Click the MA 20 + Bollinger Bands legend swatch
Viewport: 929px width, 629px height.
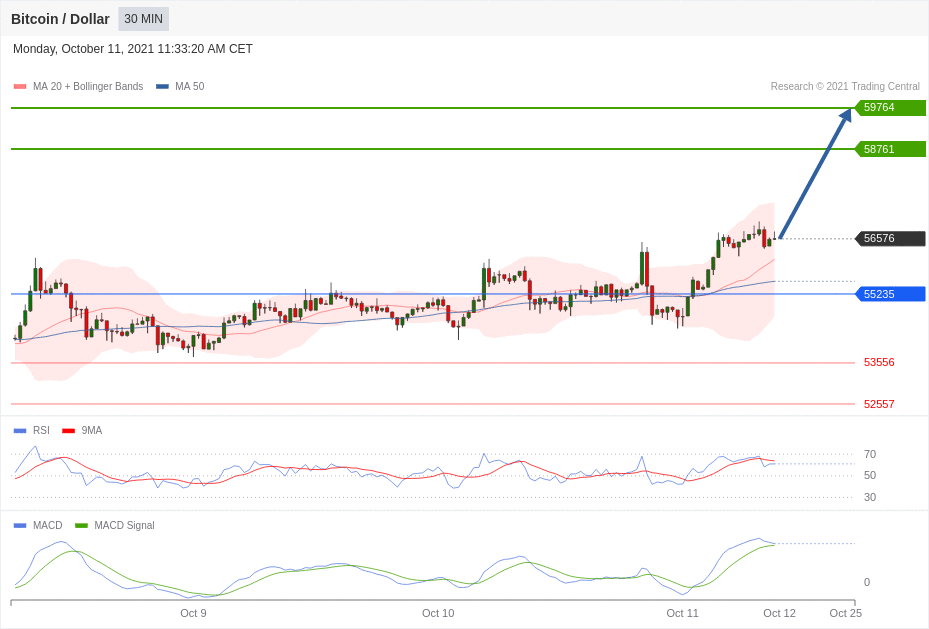point(20,86)
